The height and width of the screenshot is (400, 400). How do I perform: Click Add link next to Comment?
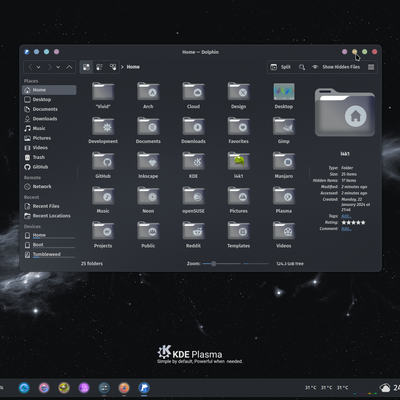click(346, 229)
